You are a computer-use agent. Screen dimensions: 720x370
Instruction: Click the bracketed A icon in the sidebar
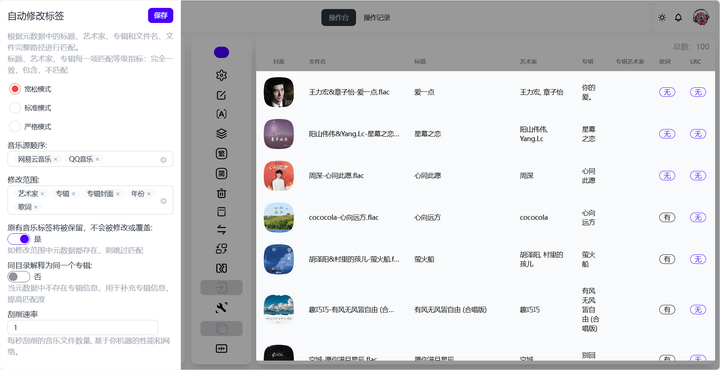pos(221,114)
